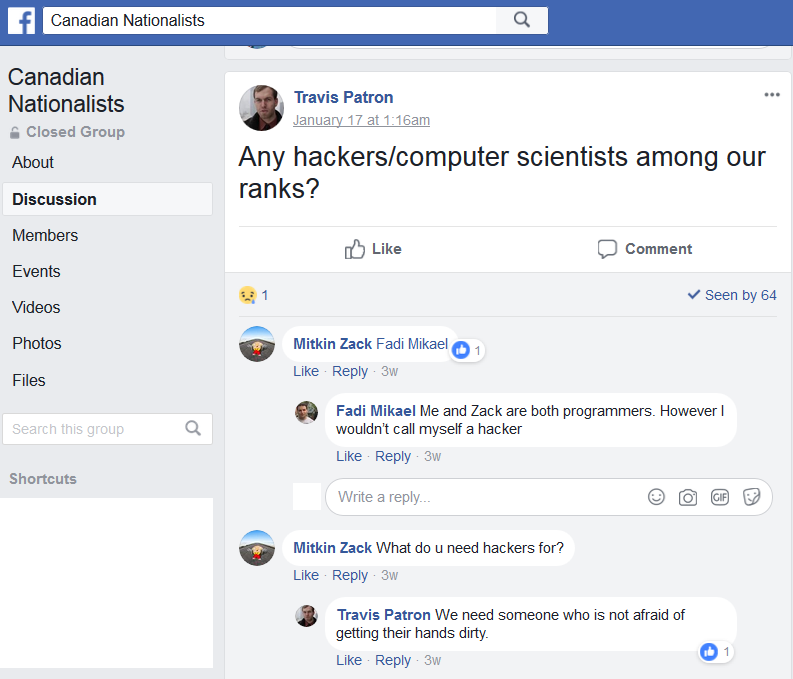Open the sticker picker in reply box

[752, 497]
